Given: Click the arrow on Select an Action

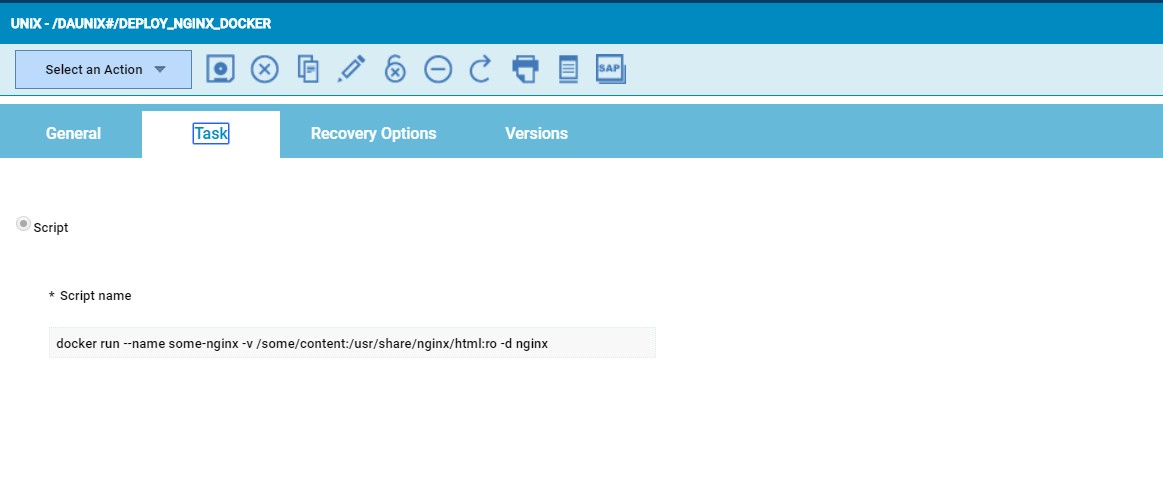Looking at the screenshot, I should tap(160, 70).
